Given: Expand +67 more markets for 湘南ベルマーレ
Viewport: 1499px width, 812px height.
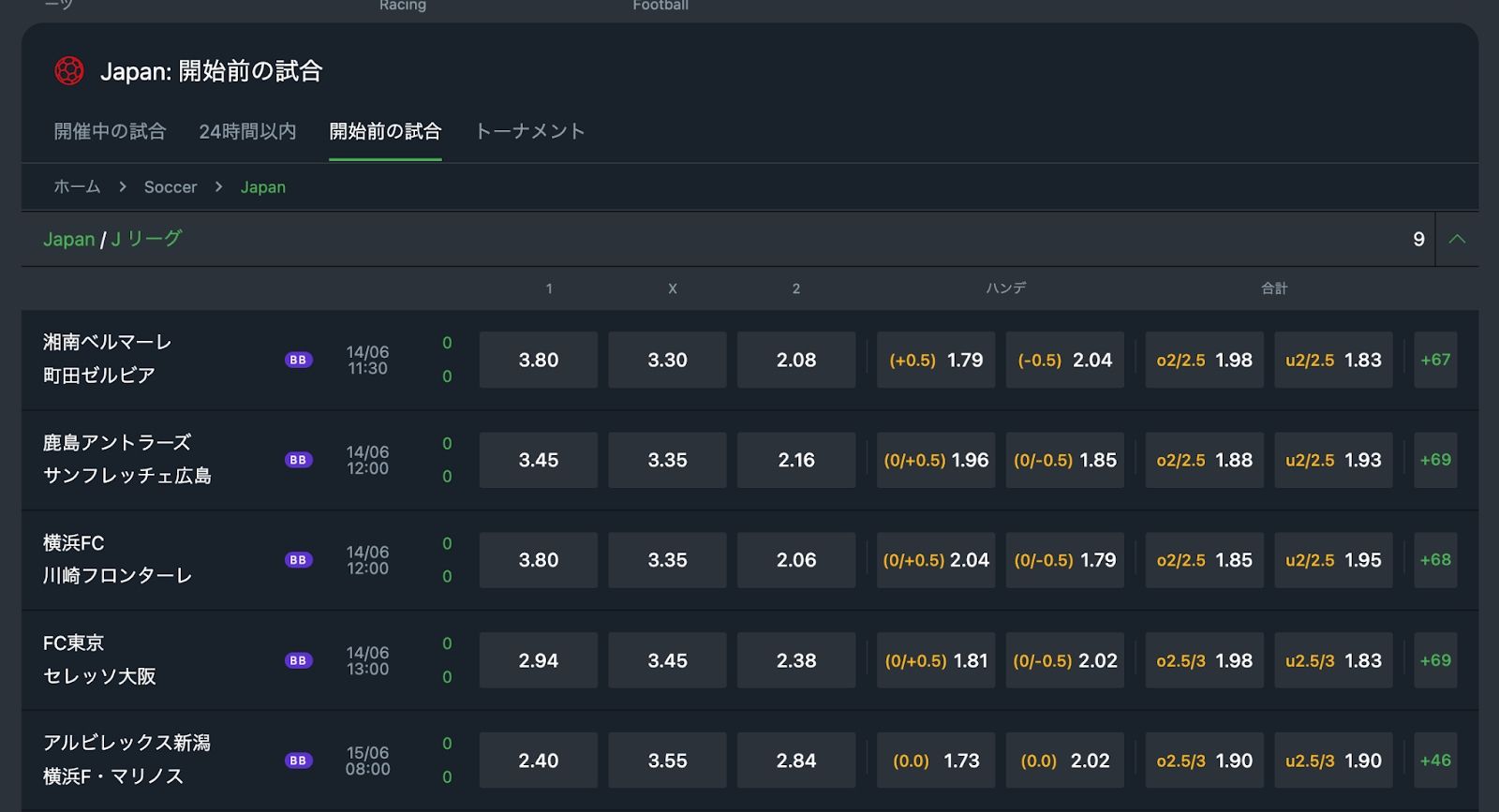Looking at the screenshot, I should pos(1435,360).
